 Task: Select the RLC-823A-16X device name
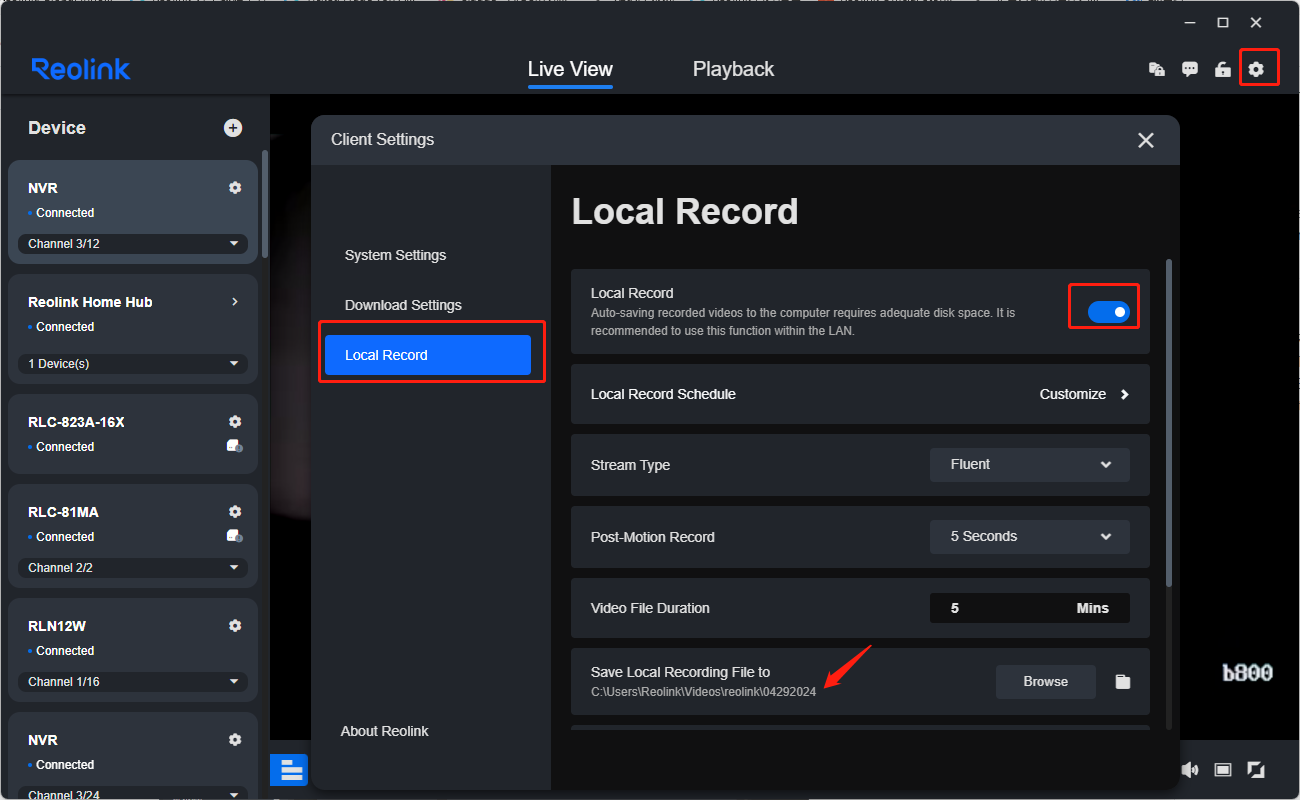click(76, 422)
